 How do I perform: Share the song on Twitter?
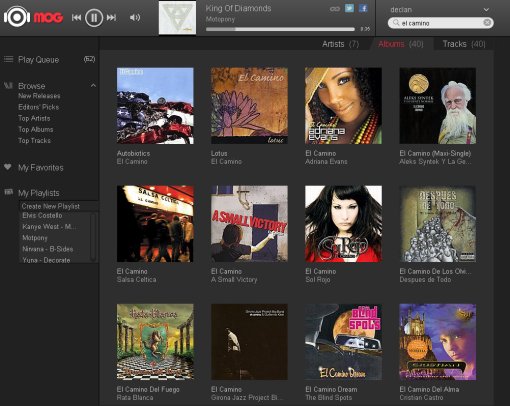coord(349,8)
